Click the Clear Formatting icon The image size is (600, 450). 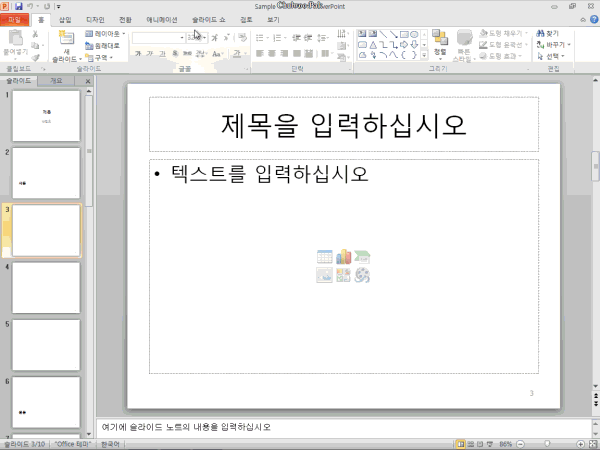(x=242, y=38)
